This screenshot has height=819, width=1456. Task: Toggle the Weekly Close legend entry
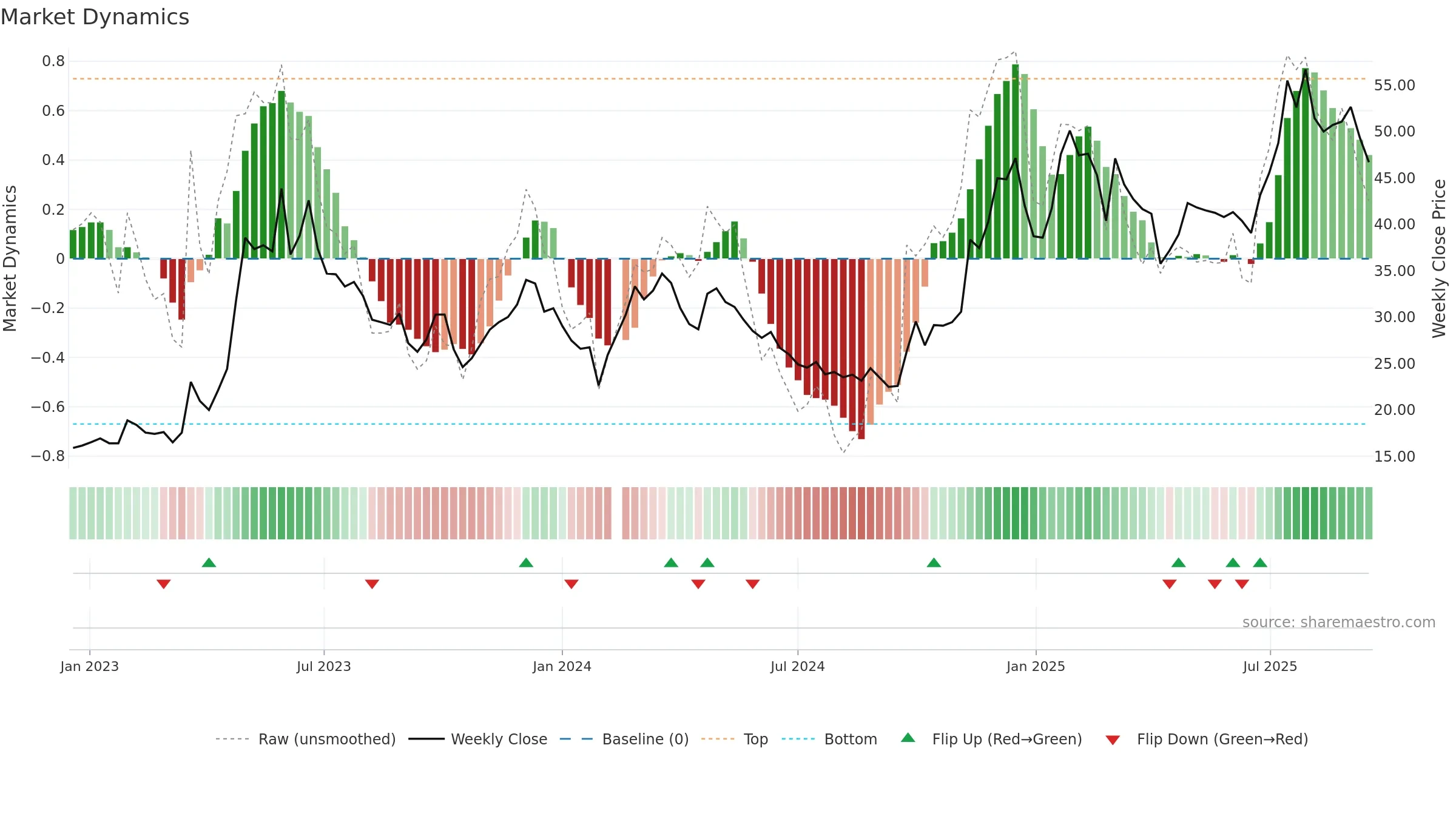478,739
